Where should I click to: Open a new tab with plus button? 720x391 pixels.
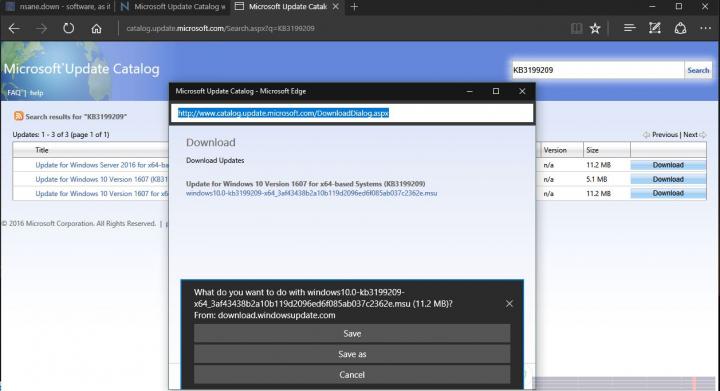pos(354,6)
